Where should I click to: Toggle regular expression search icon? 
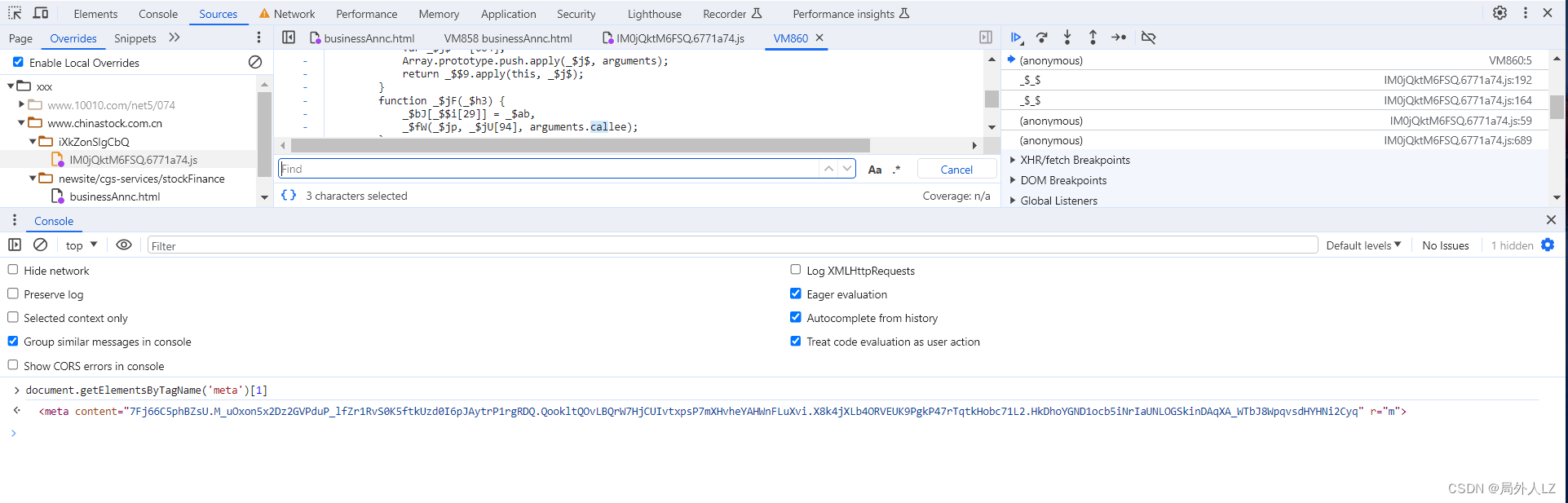(x=896, y=170)
